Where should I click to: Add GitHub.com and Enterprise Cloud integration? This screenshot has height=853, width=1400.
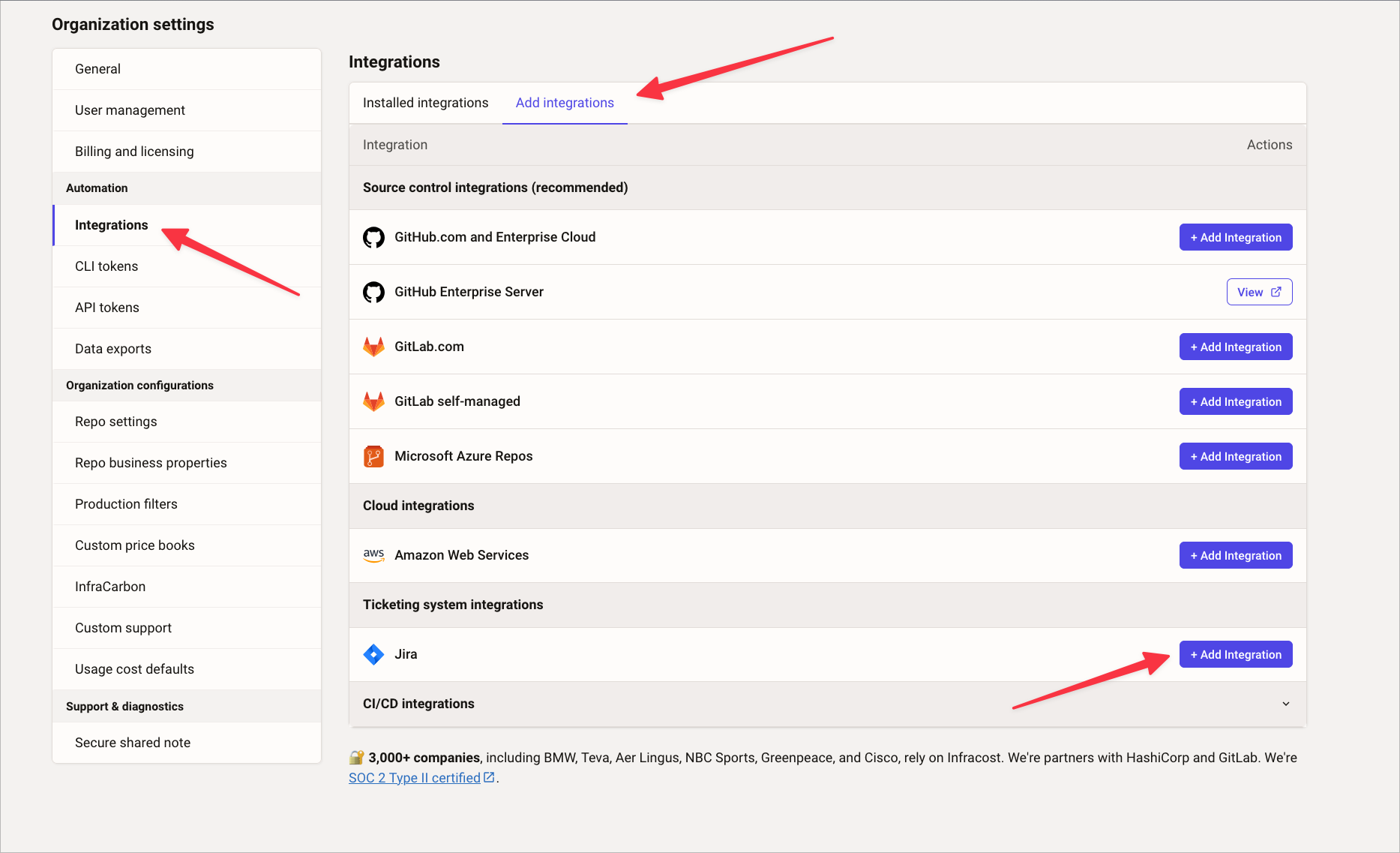coord(1236,237)
